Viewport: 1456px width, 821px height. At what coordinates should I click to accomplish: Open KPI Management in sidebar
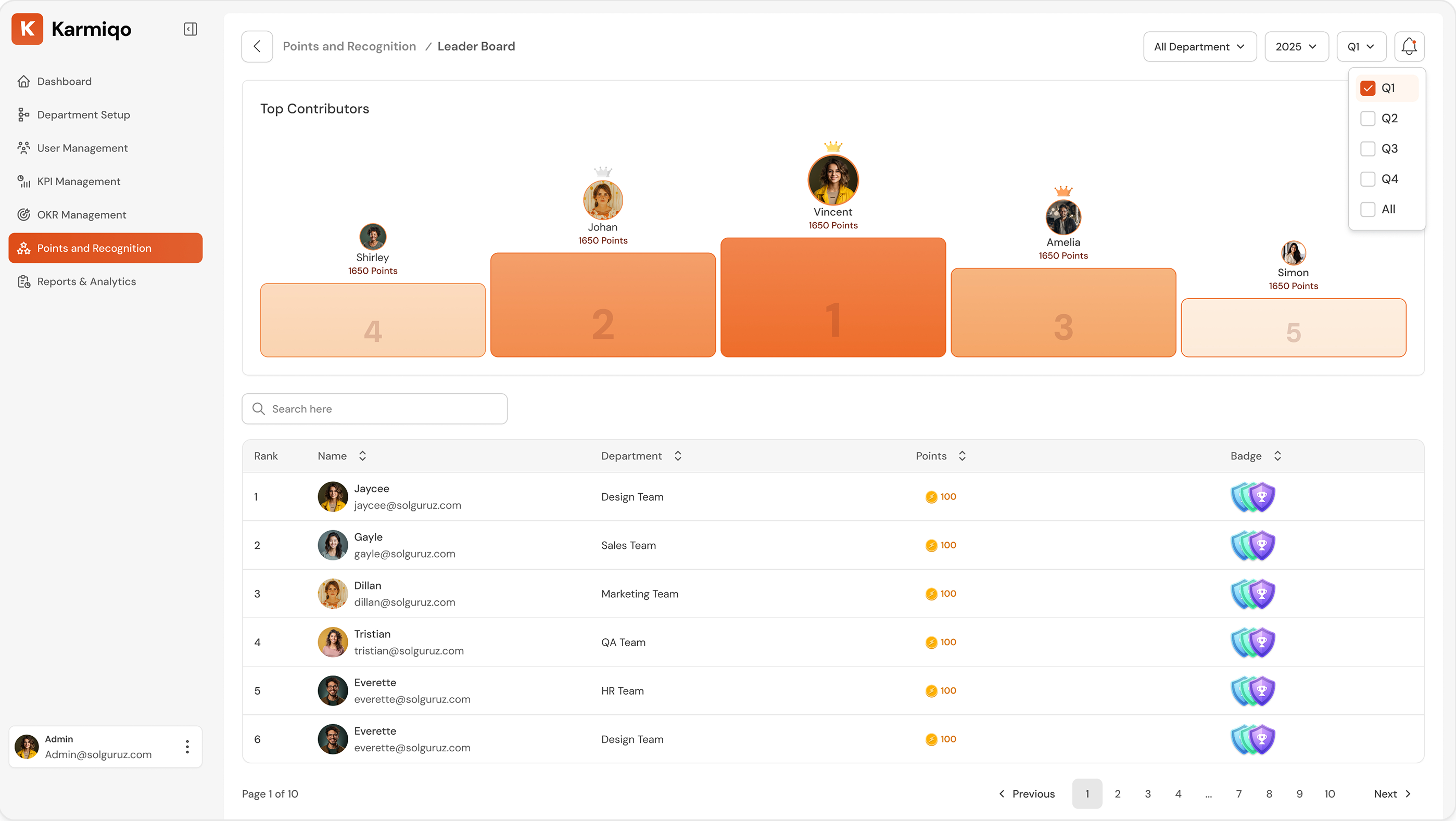click(x=105, y=182)
